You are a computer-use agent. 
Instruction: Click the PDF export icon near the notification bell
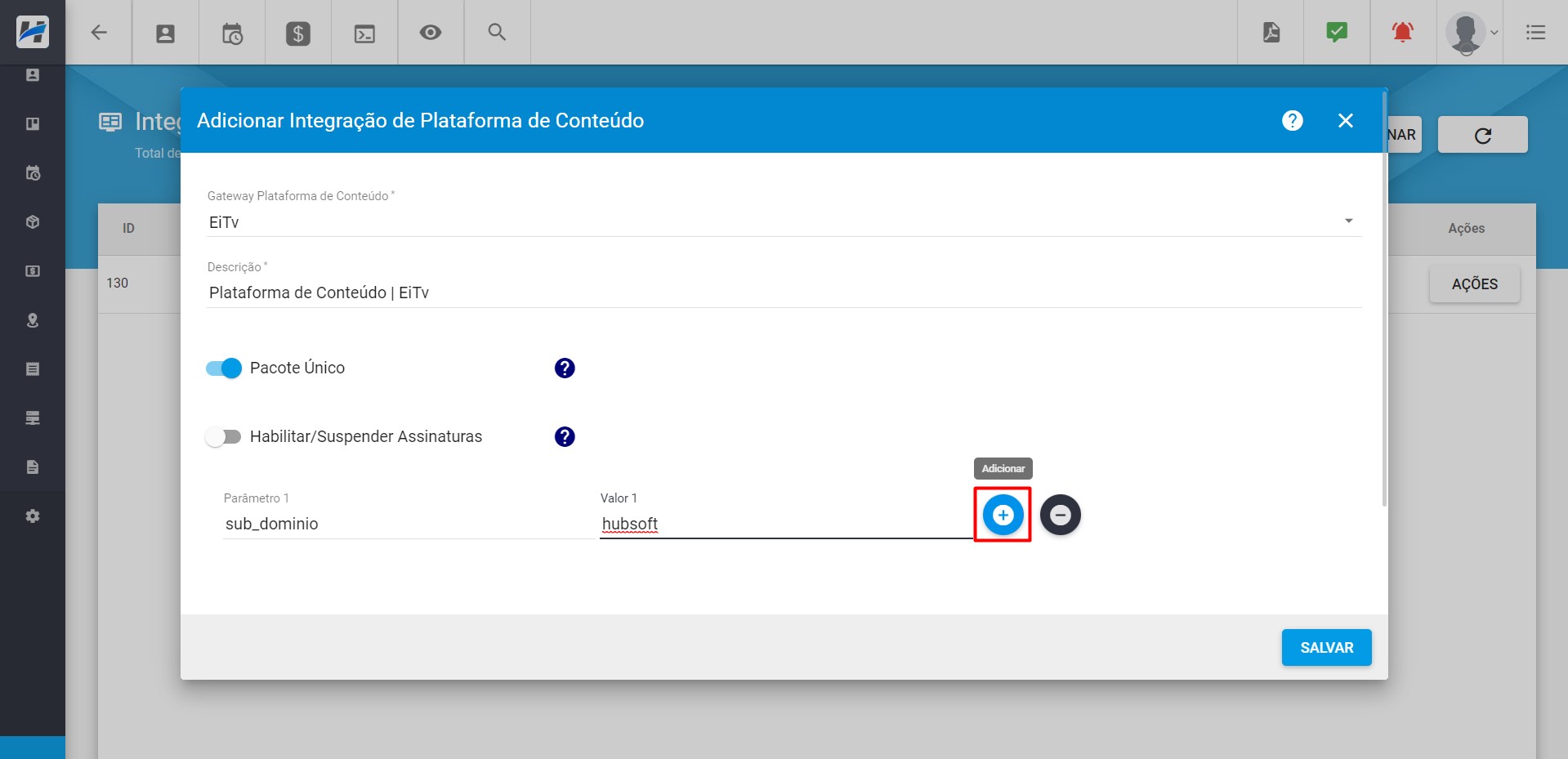(x=1271, y=33)
